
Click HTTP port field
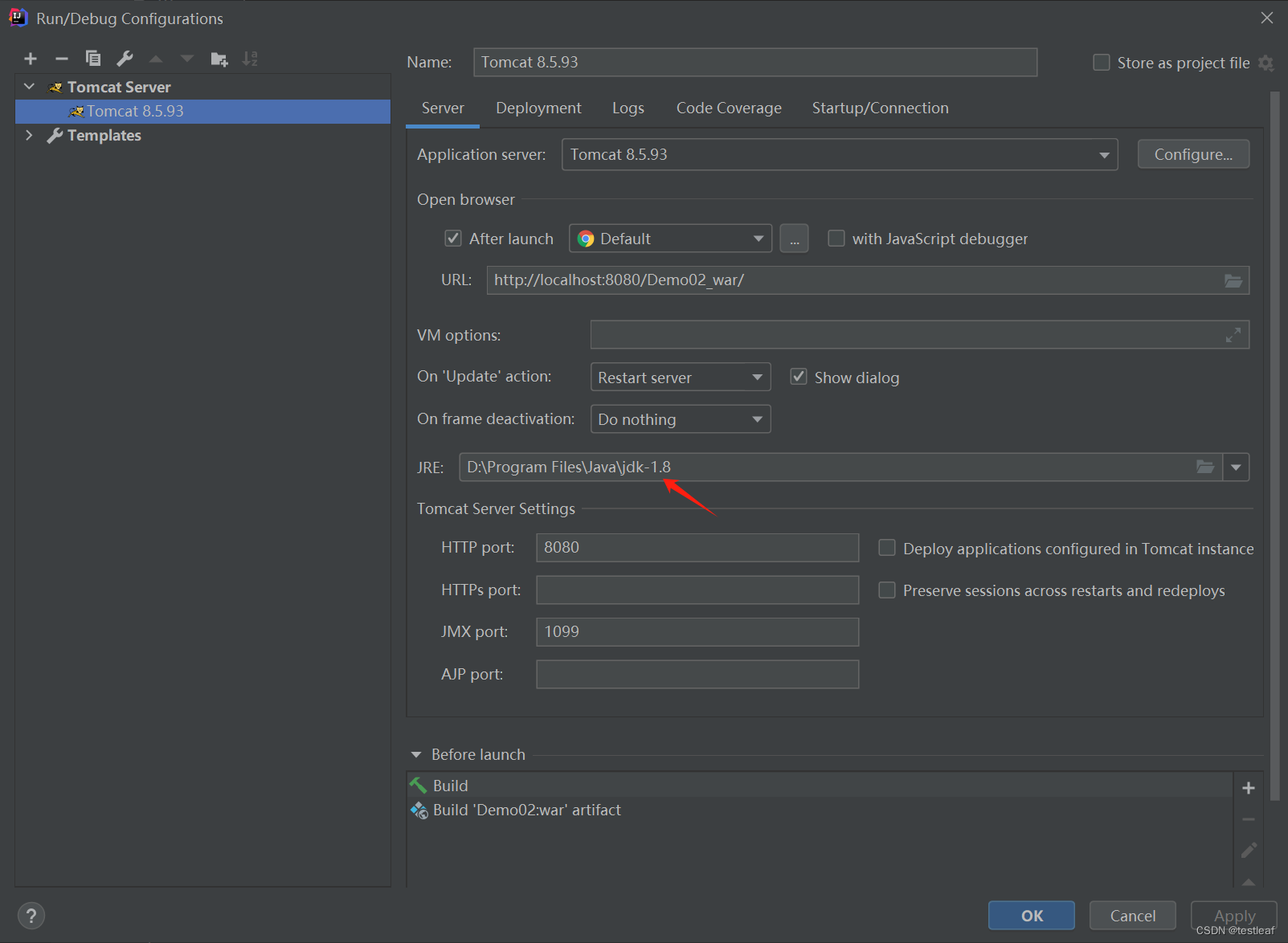pos(697,548)
